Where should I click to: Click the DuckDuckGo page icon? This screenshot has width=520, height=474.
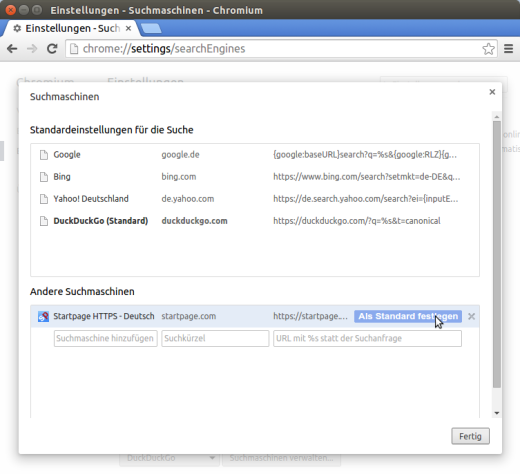point(44,221)
